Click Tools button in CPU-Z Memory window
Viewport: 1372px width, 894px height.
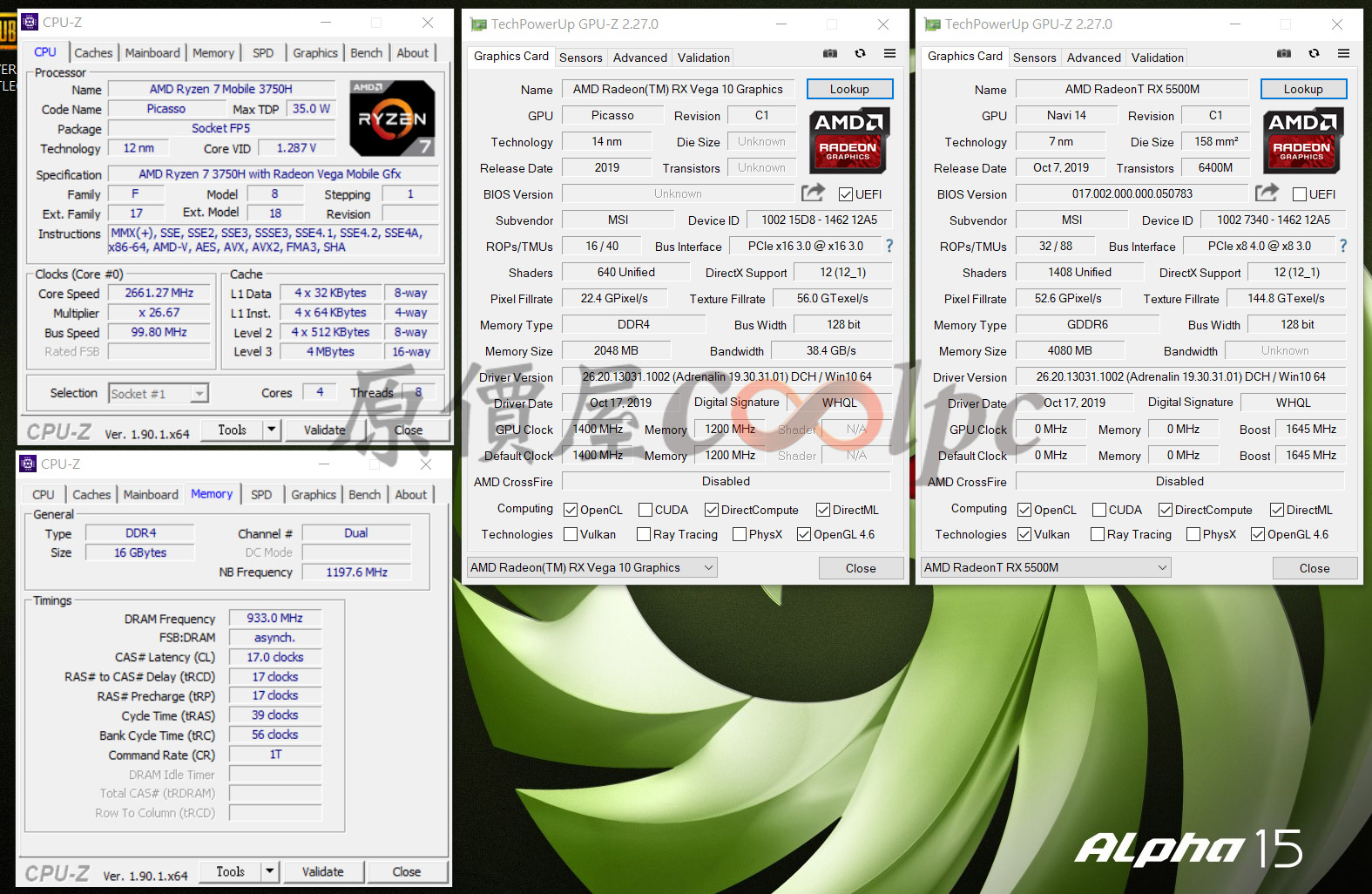[x=230, y=871]
